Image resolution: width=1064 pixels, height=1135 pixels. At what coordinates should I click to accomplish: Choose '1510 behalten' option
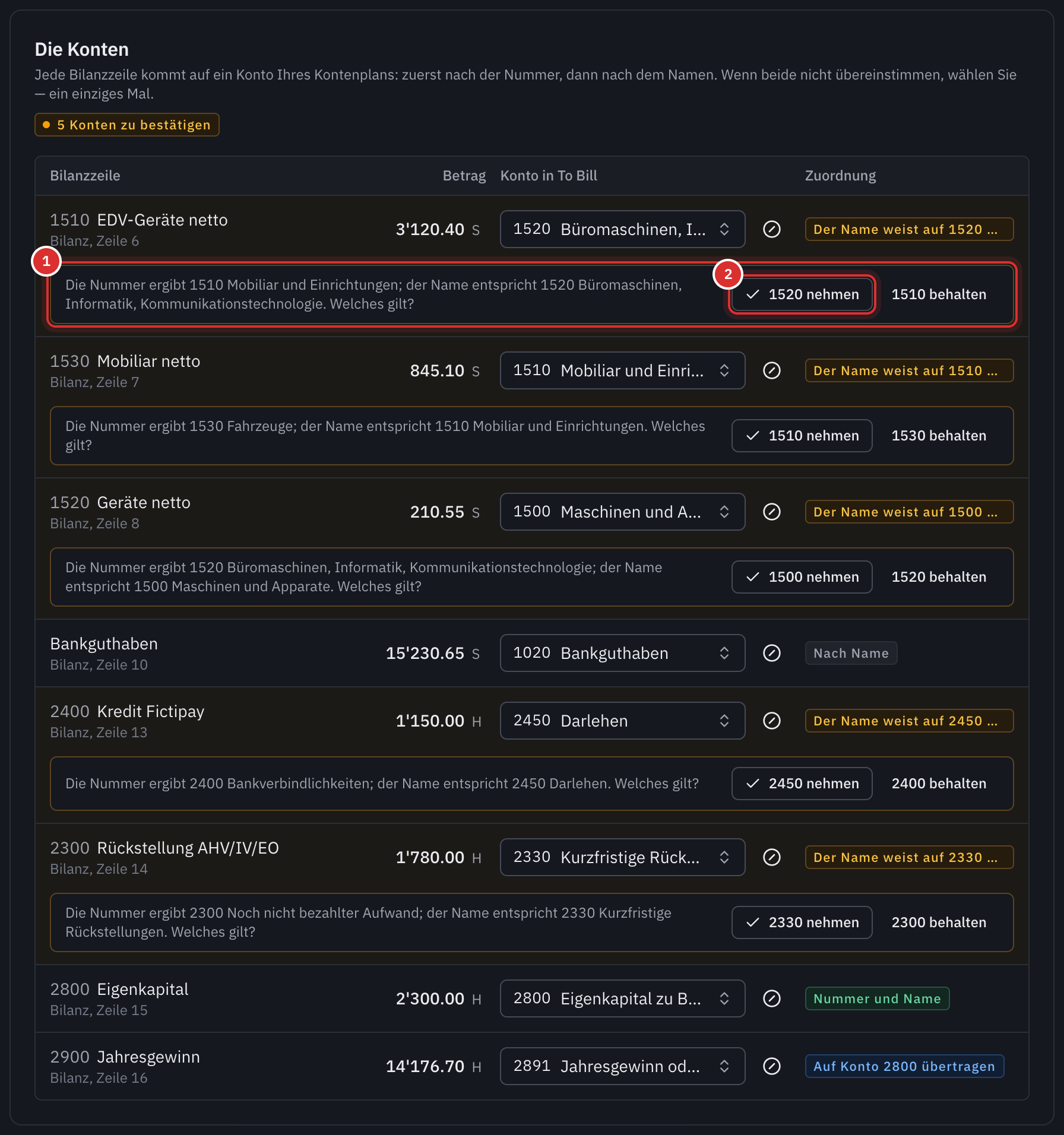(x=939, y=294)
